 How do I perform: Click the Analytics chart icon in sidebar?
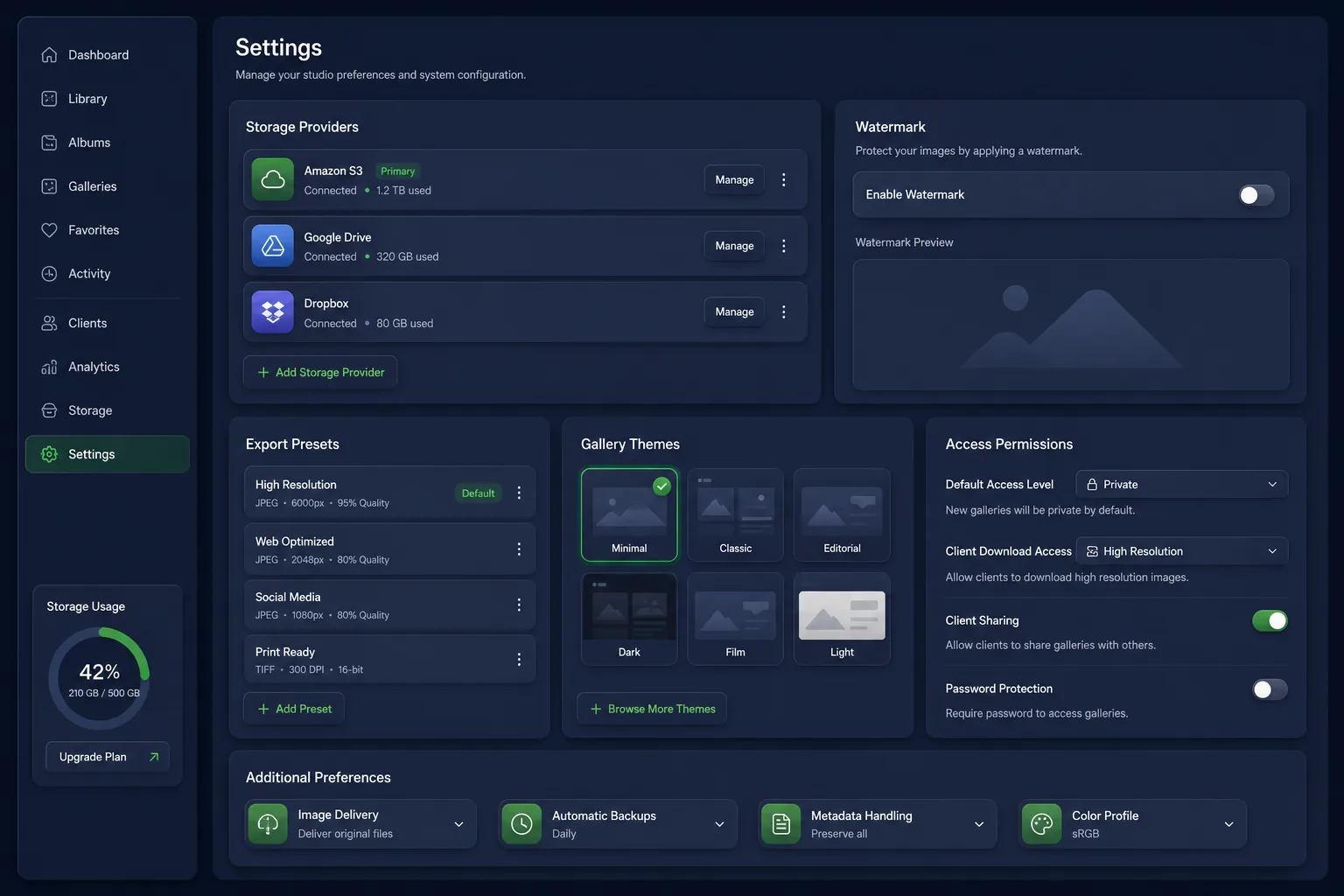pyautogui.click(x=49, y=367)
